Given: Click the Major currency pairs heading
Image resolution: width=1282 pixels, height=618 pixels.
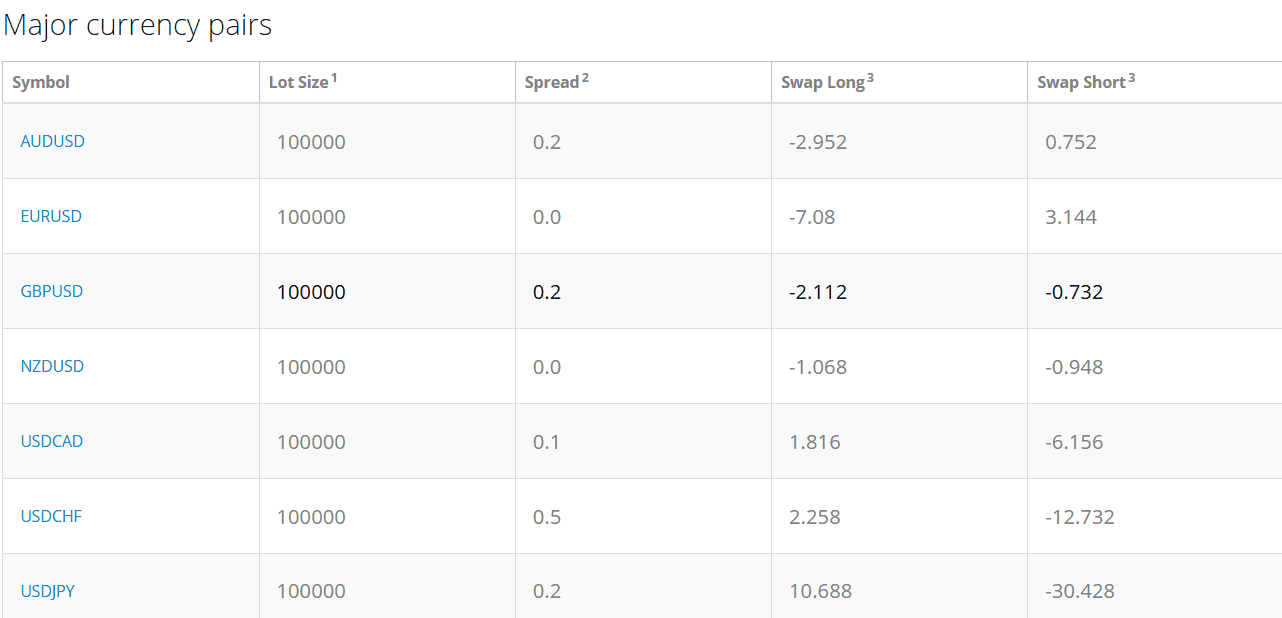Looking at the screenshot, I should [138, 25].
